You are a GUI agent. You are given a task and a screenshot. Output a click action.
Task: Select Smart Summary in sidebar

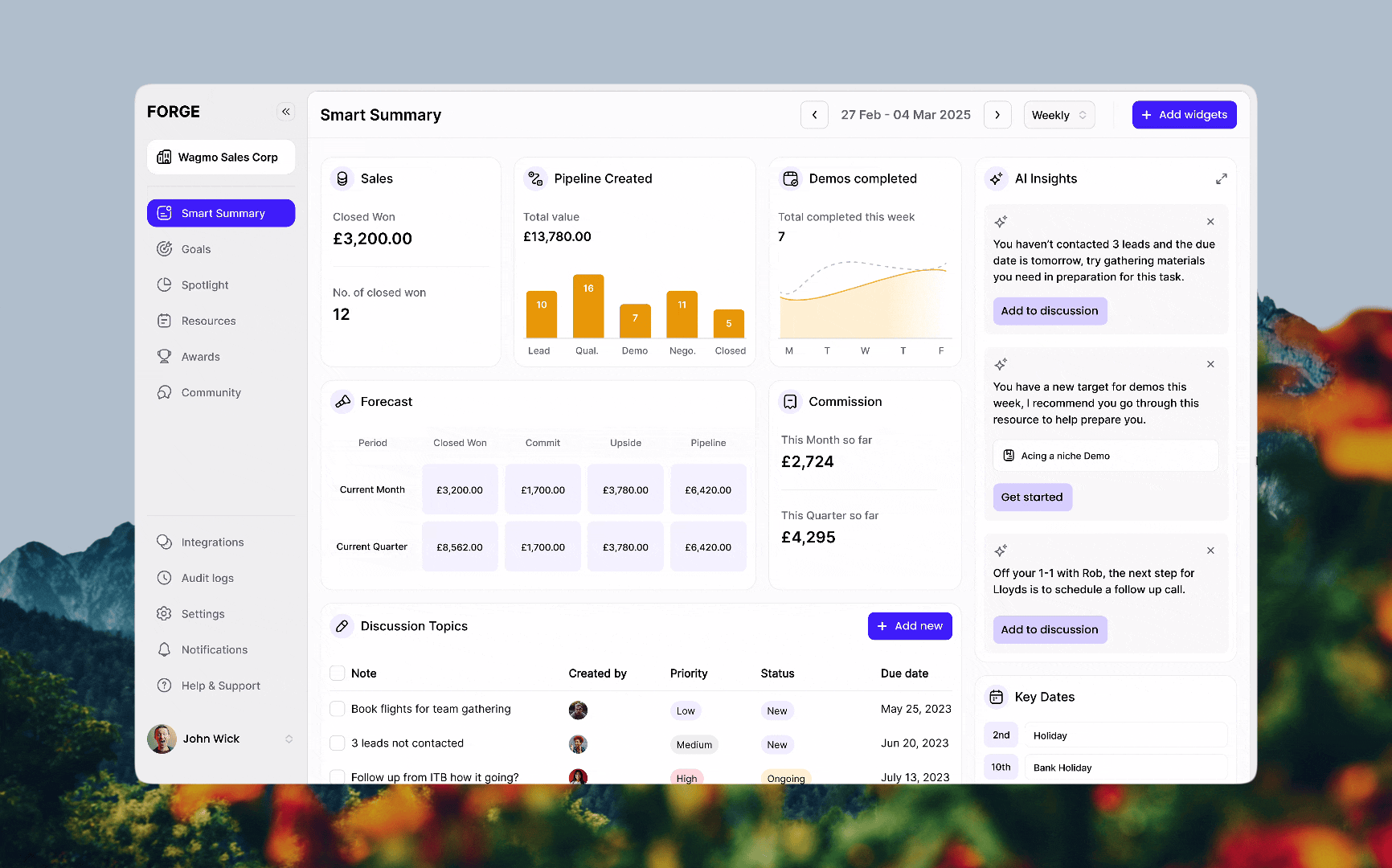click(x=221, y=213)
